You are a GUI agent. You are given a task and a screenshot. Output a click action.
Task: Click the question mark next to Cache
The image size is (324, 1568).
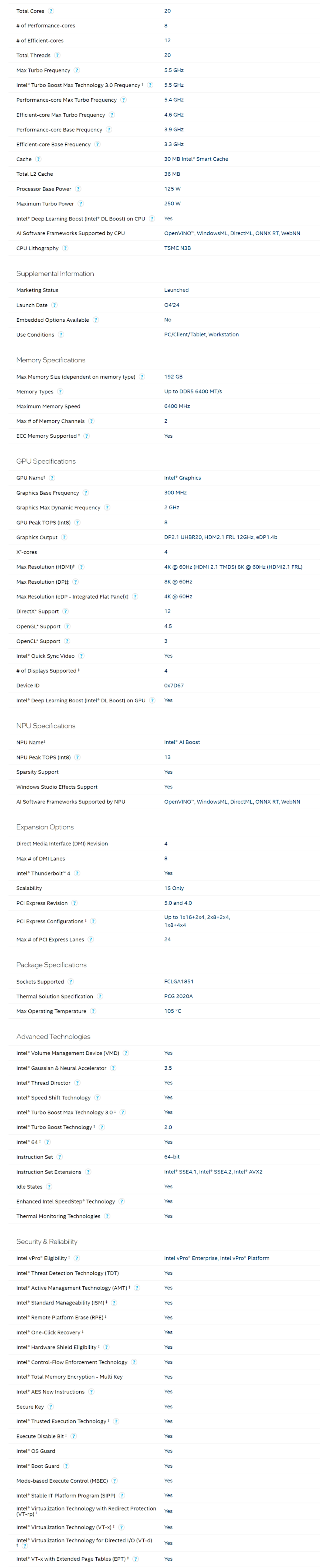(38, 159)
